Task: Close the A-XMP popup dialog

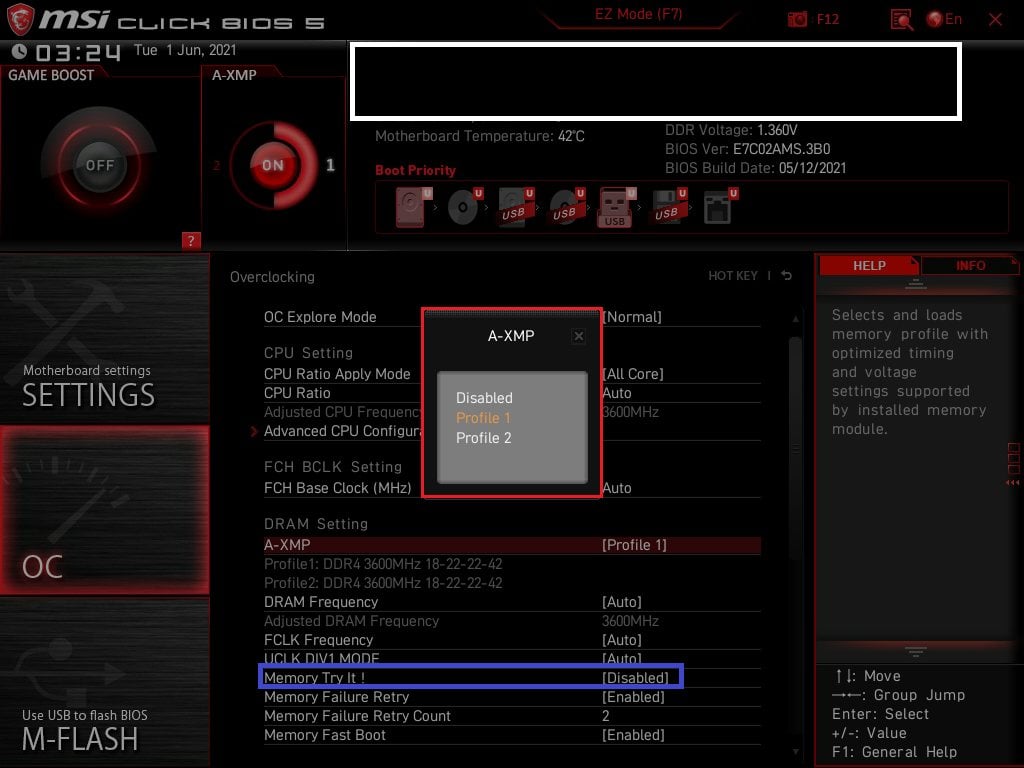Action: [578, 336]
